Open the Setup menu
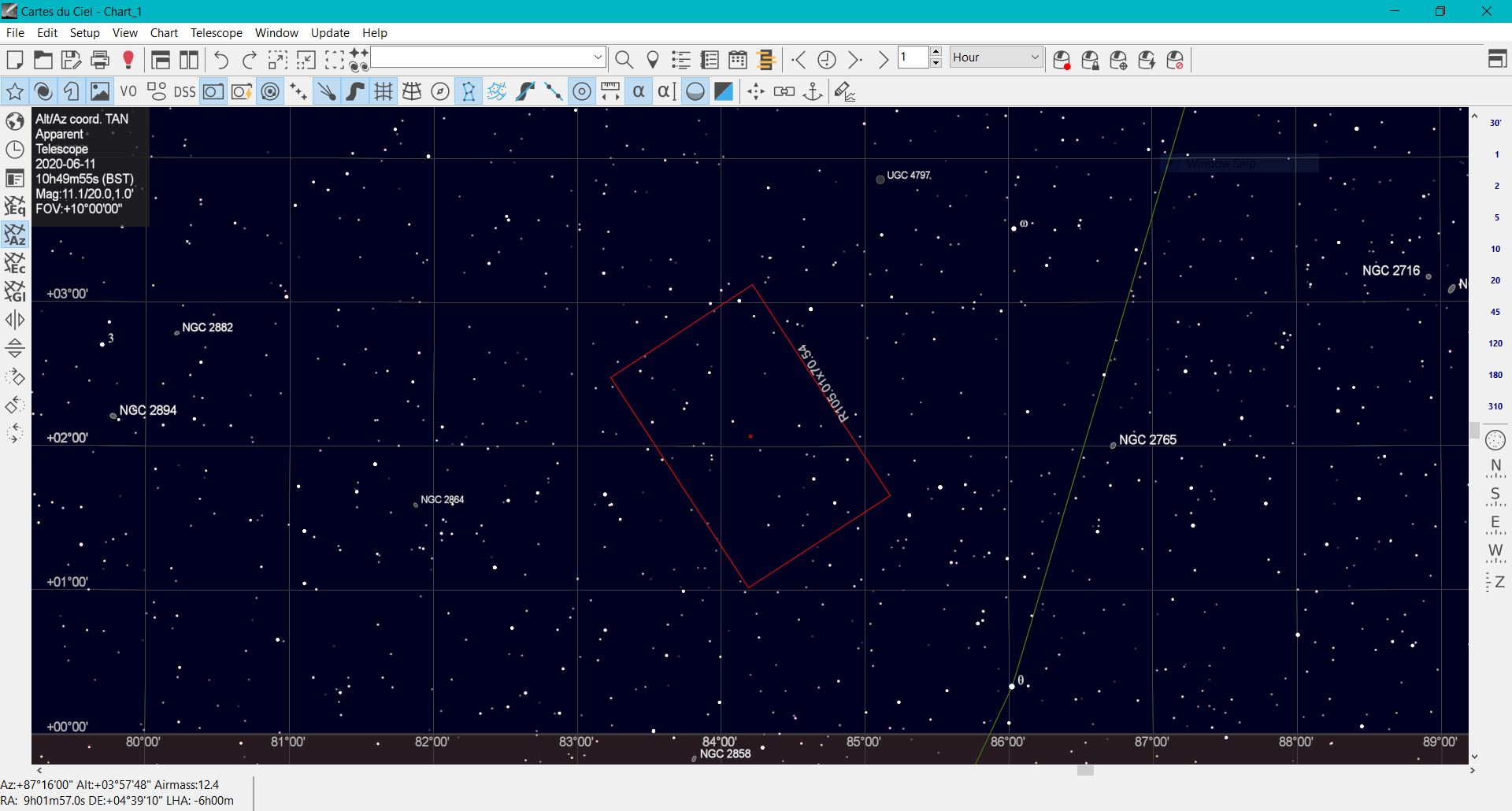Image resolution: width=1512 pixels, height=811 pixels. (x=84, y=33)
